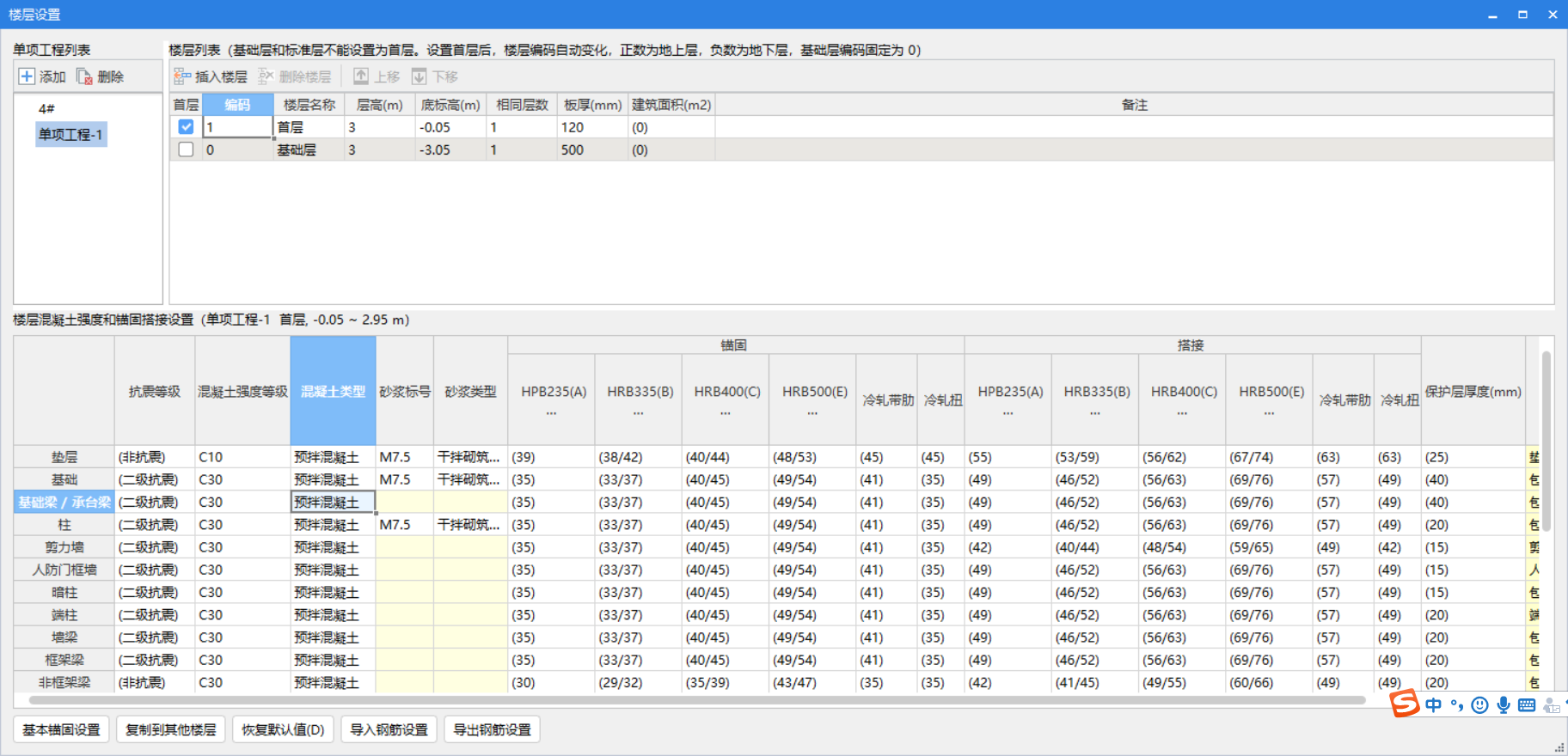This screenshot has height=756, width=1568.
Task: Click the 干拌砌筑 mortar type cell for 基础
Action: pos(470,479)
